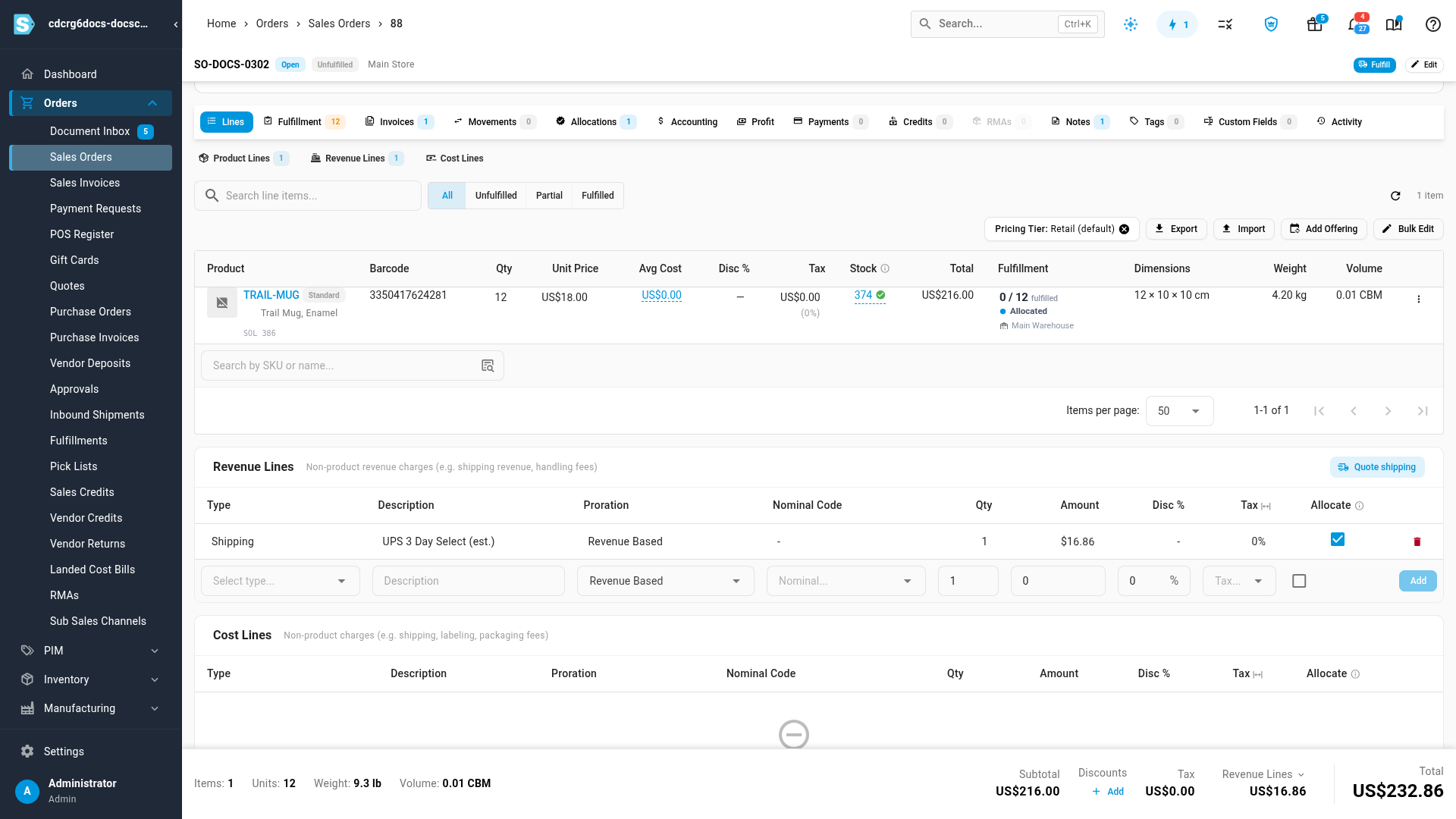Open the lightning quick actions indicator

1177,24
